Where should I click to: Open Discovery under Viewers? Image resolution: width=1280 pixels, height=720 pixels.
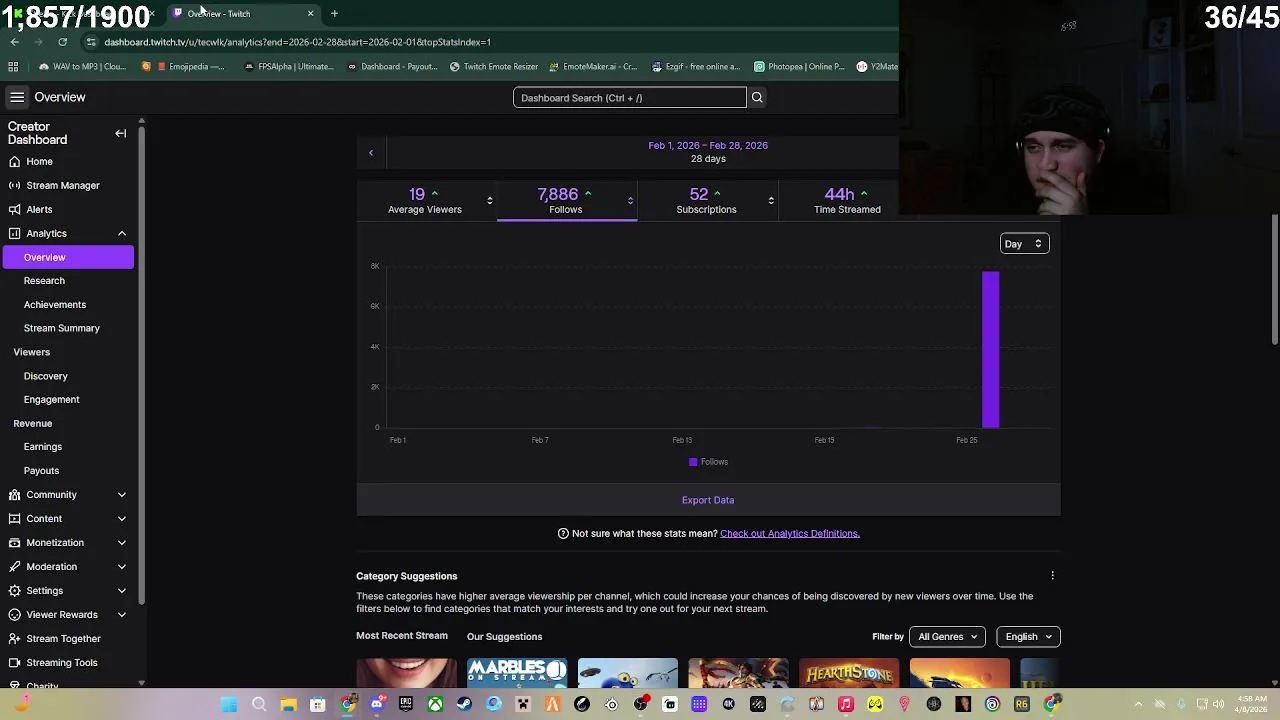[x=46, y=376]
